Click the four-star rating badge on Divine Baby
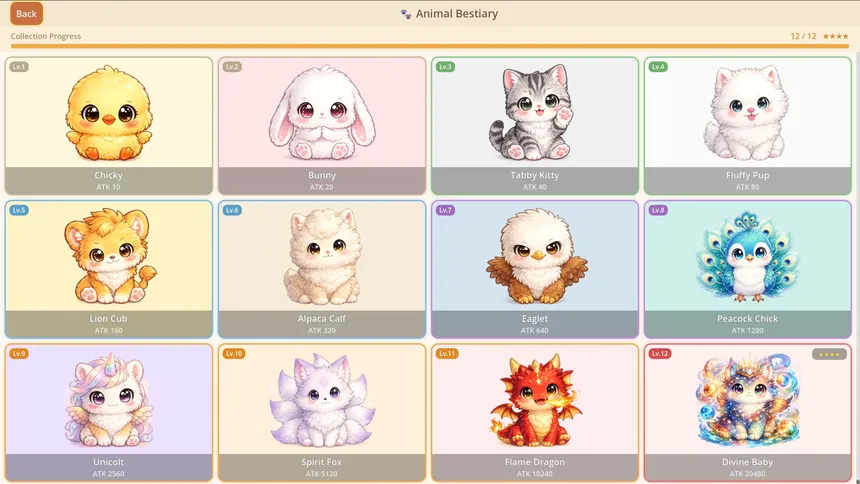The height and width of the screenshot is (484, 860). (x=829, y=354)
